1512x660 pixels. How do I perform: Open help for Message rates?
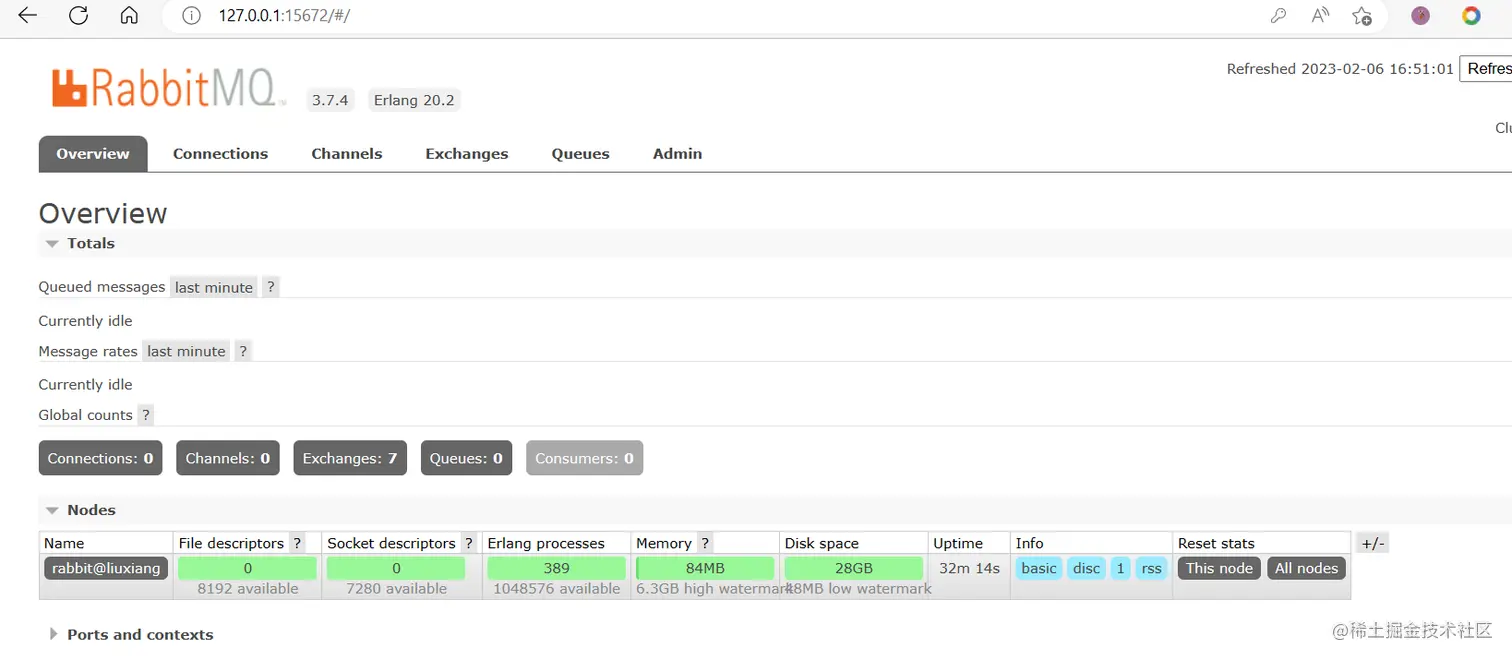tap(242, 351)
